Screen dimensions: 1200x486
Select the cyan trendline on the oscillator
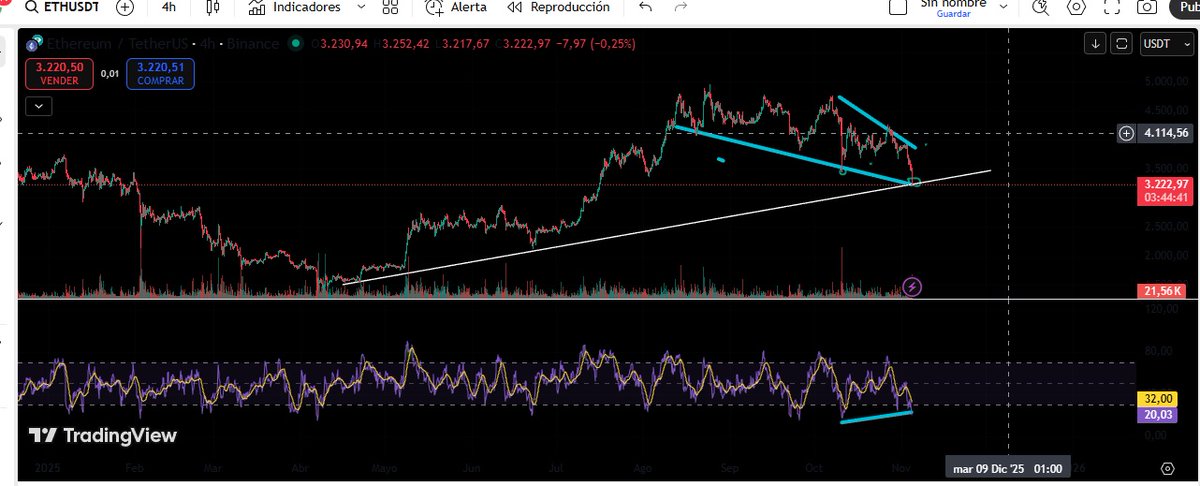[876, 417]
